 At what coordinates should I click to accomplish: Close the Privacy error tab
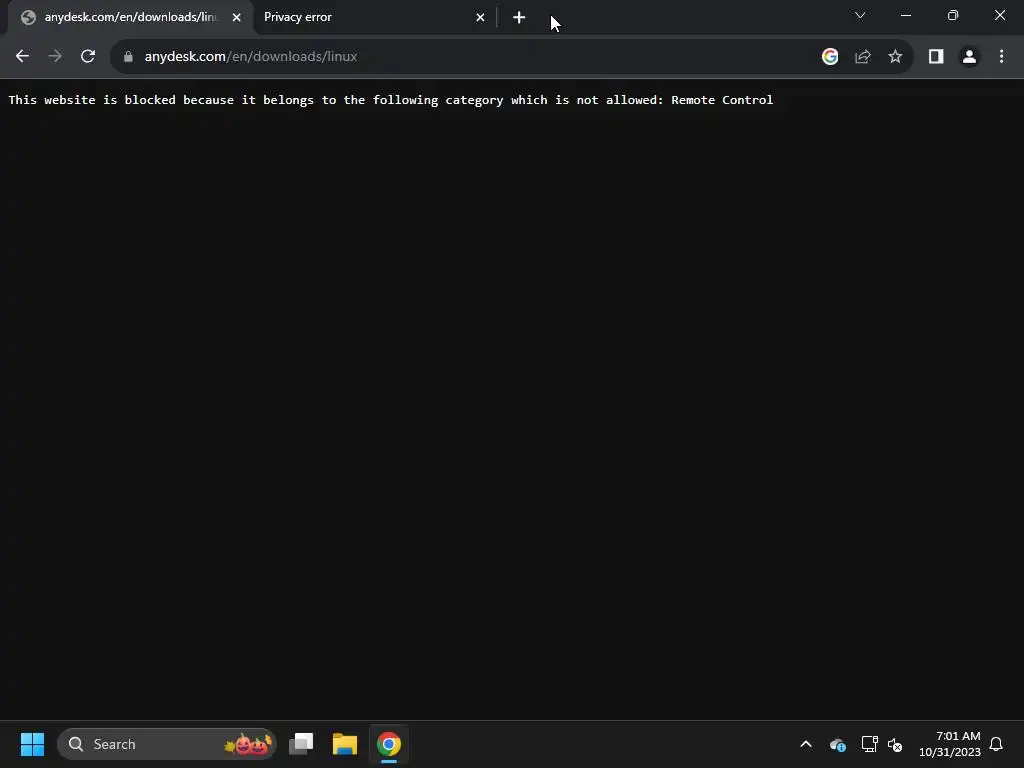click(480, 18)
